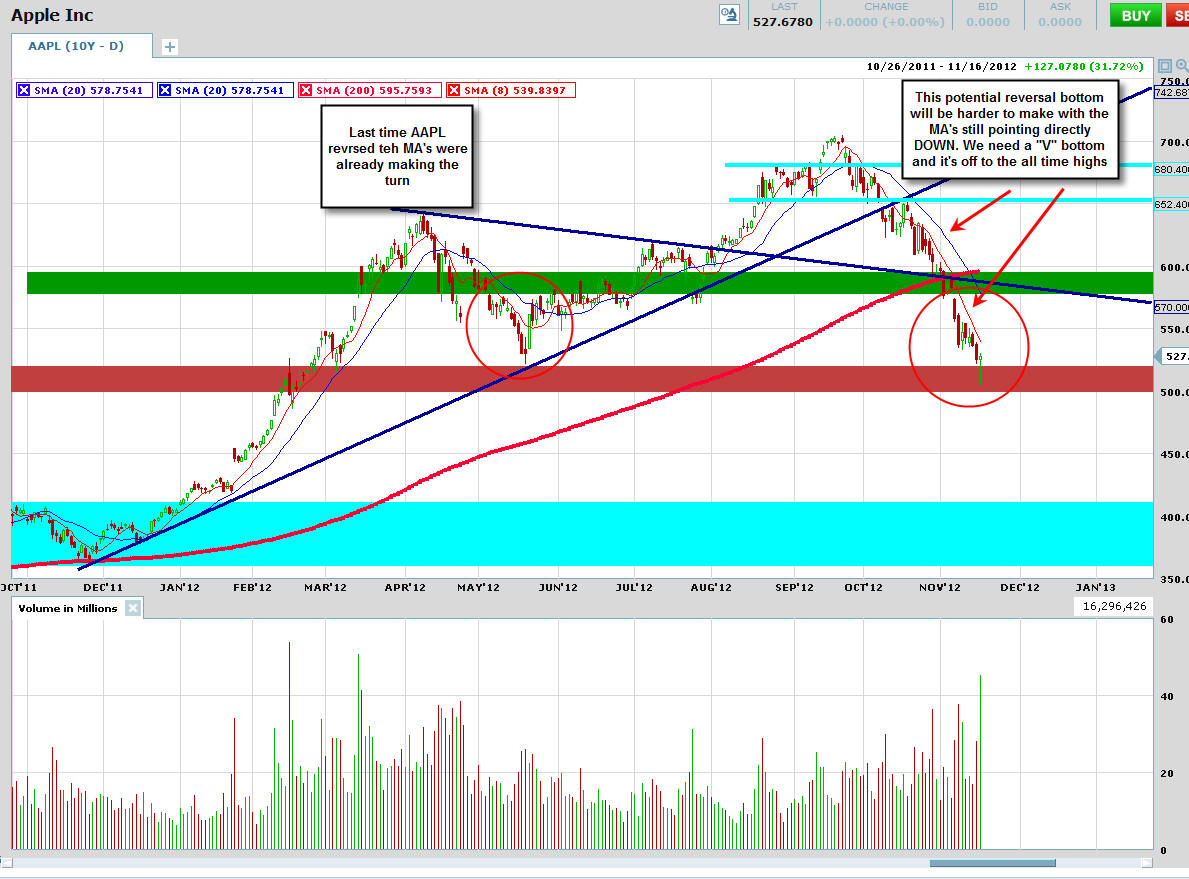Image resolution: width=1189 pixels, height=879 pixels.
Task: Click the +127.0780 (31.72%) gain text
Action: pyautogui.click(x=1083, y=67)
